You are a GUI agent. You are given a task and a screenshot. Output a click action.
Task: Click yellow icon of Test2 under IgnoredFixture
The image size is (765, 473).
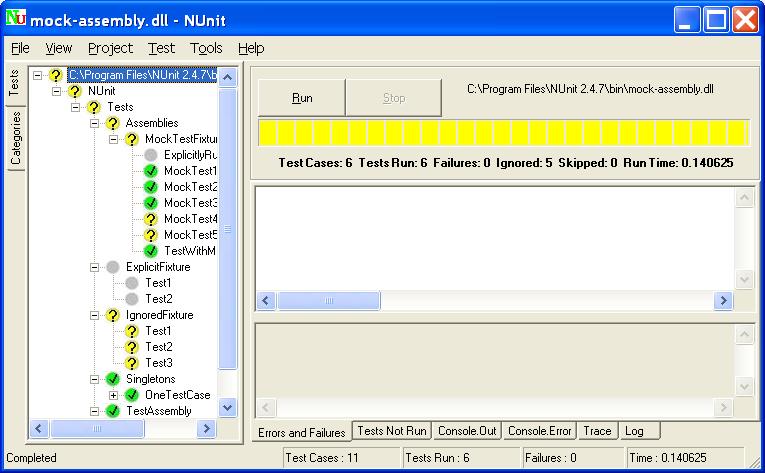click(132, 347)
